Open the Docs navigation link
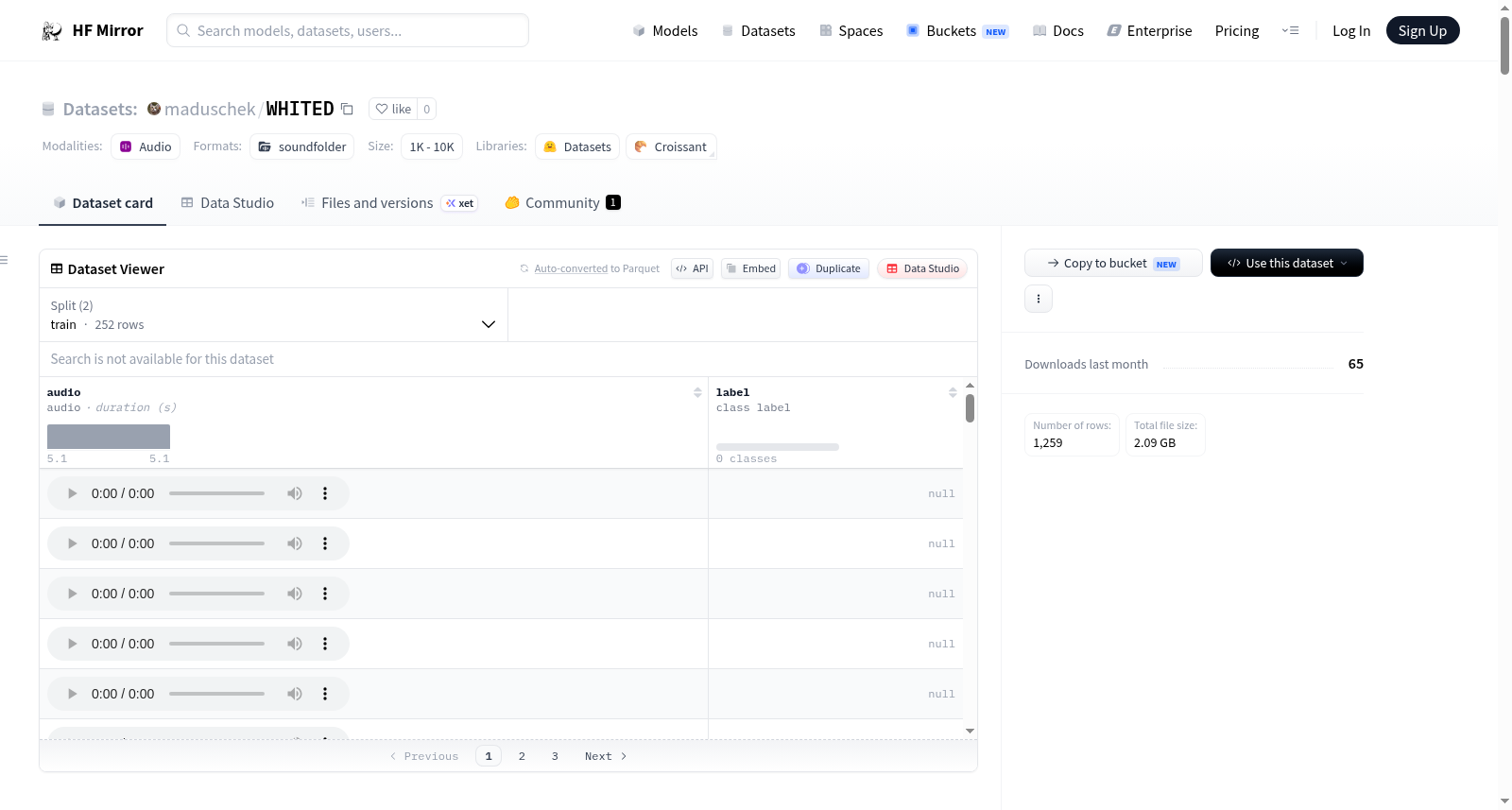Image resolution: width=1512 pixels, height=810 pixels. coord(1058,30)
